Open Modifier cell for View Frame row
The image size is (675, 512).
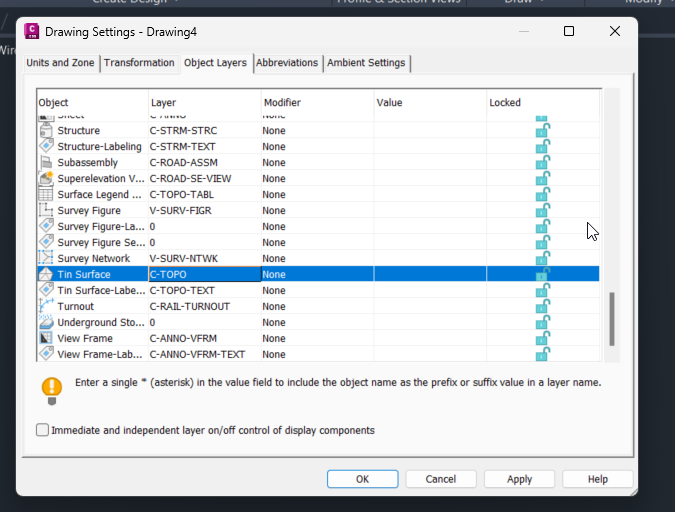[x=316, y=339]
